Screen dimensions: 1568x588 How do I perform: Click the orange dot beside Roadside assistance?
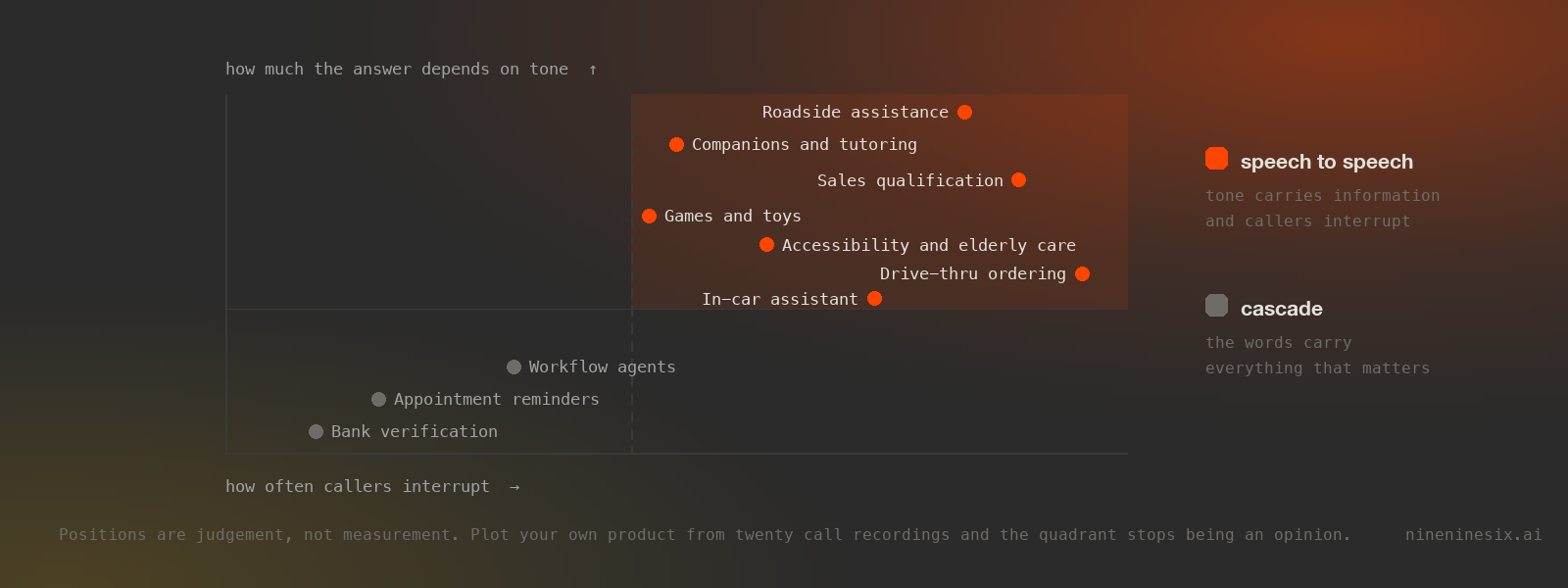click(965, 112)
